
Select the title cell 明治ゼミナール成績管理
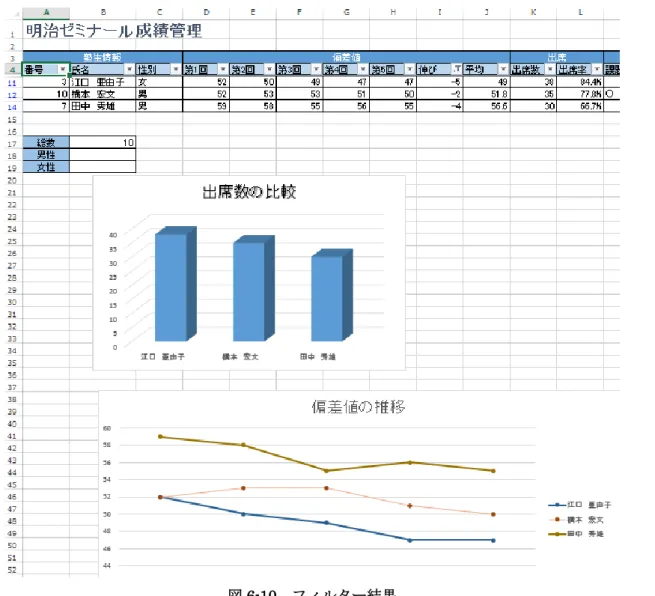(x=114, y=31)
